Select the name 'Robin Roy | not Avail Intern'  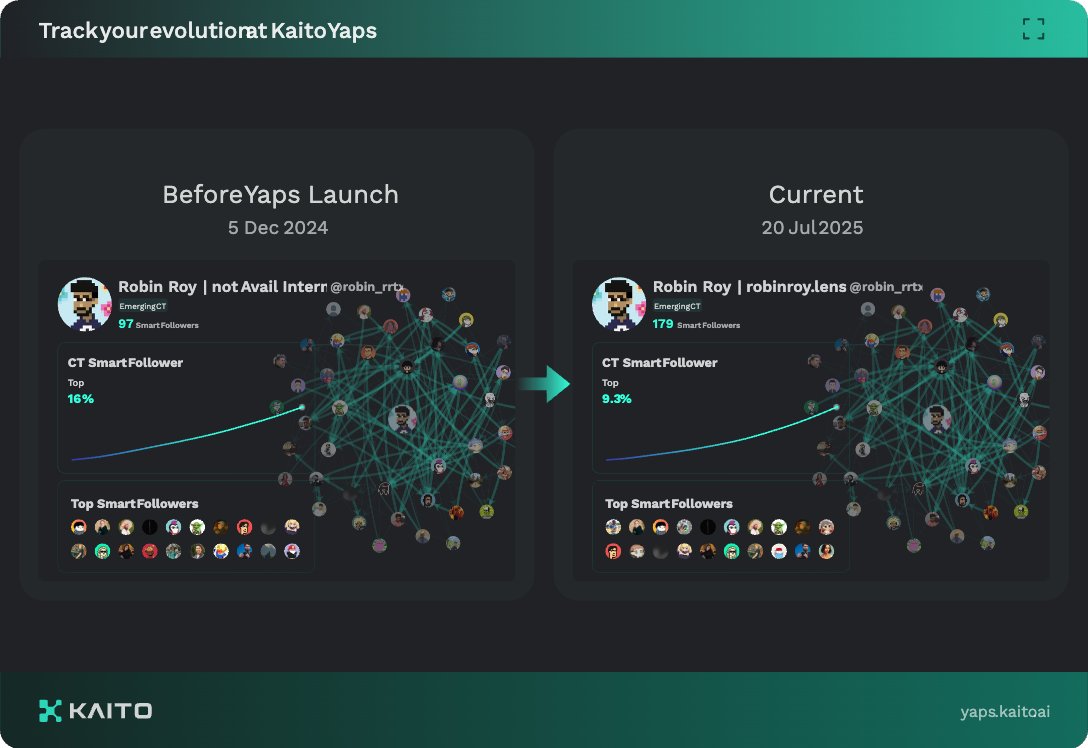coord(222,287)
